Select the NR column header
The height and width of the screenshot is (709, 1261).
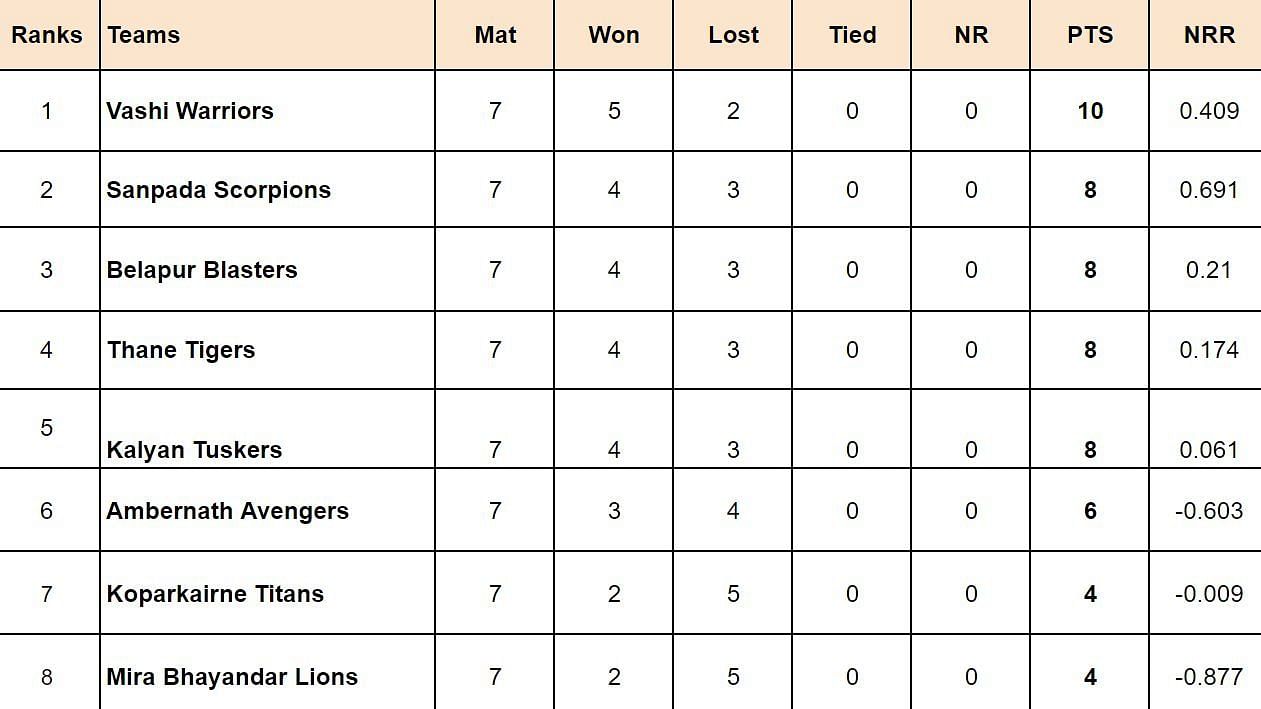pyautogui.click(x=971, y=35)
